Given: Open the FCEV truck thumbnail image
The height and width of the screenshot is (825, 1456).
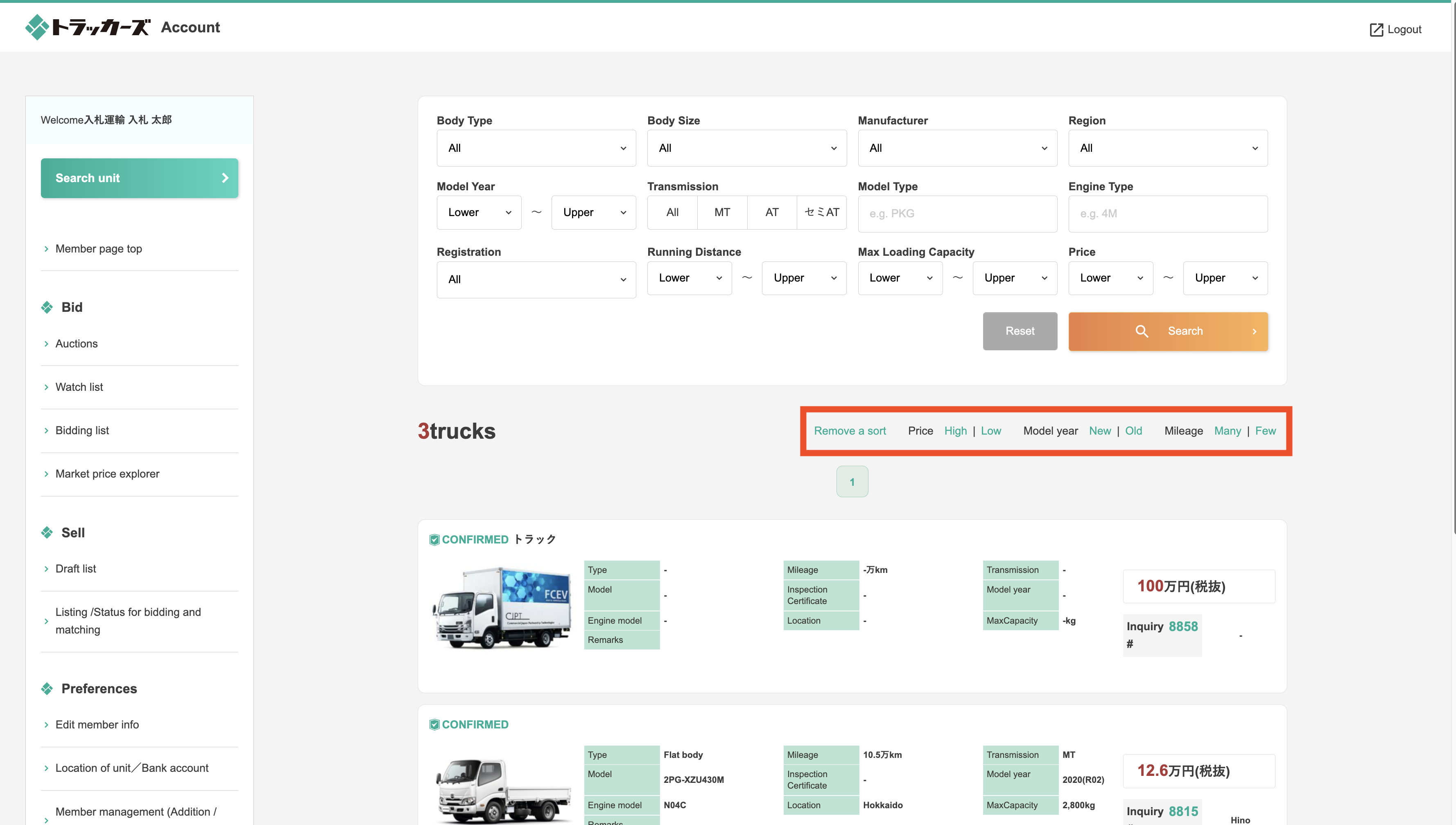Looking at the screenshot, I should [x=502, y=607].
